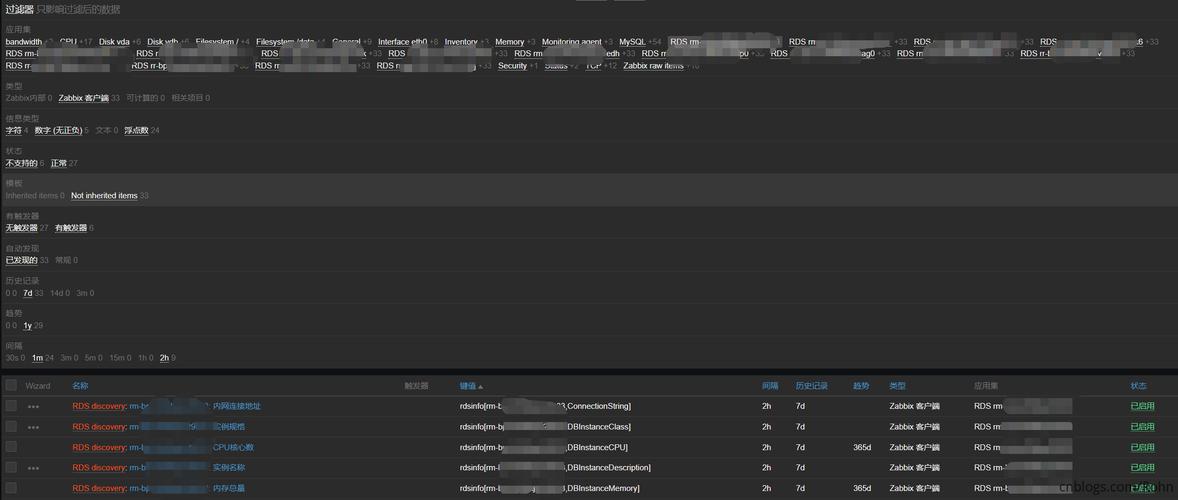Filter by Monitoring agent application

pyautogui.click(x=571, y=42)
